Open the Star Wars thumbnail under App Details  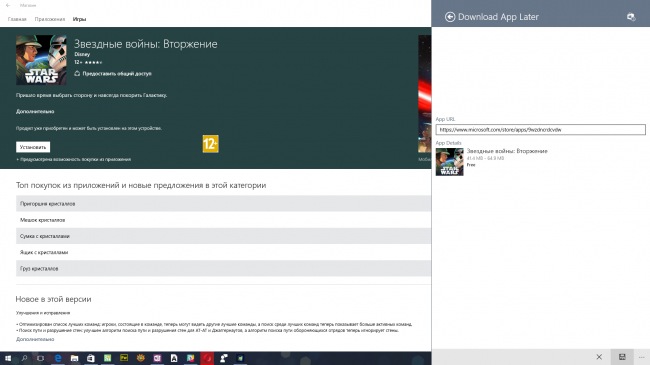coord(449,162)
